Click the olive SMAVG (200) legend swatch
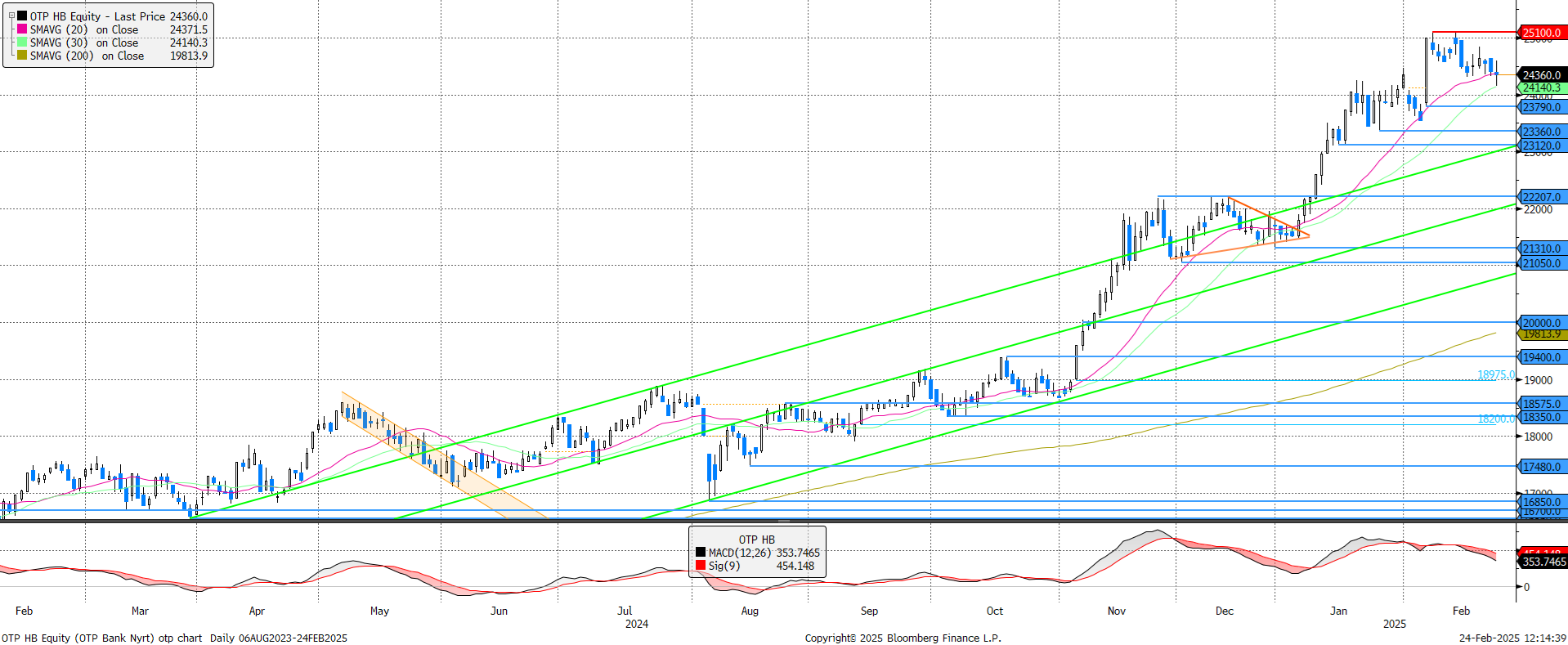This screenshot has height=645, width=1568. tap(22, 55)
